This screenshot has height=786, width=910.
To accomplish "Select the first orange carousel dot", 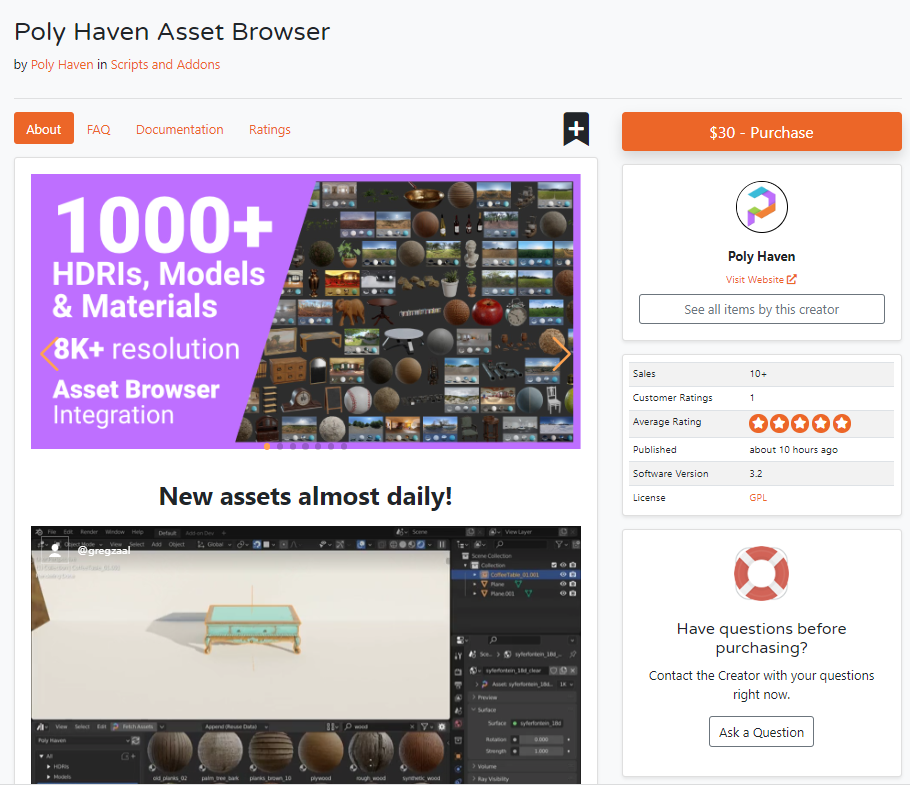I will (x=267, y=446).
